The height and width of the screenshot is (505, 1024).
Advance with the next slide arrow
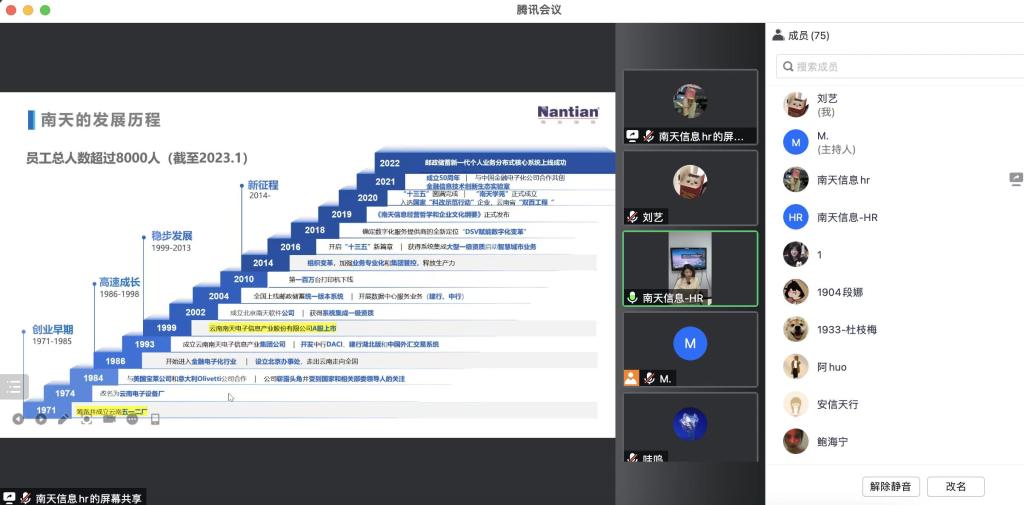click(x=41, y=419)
